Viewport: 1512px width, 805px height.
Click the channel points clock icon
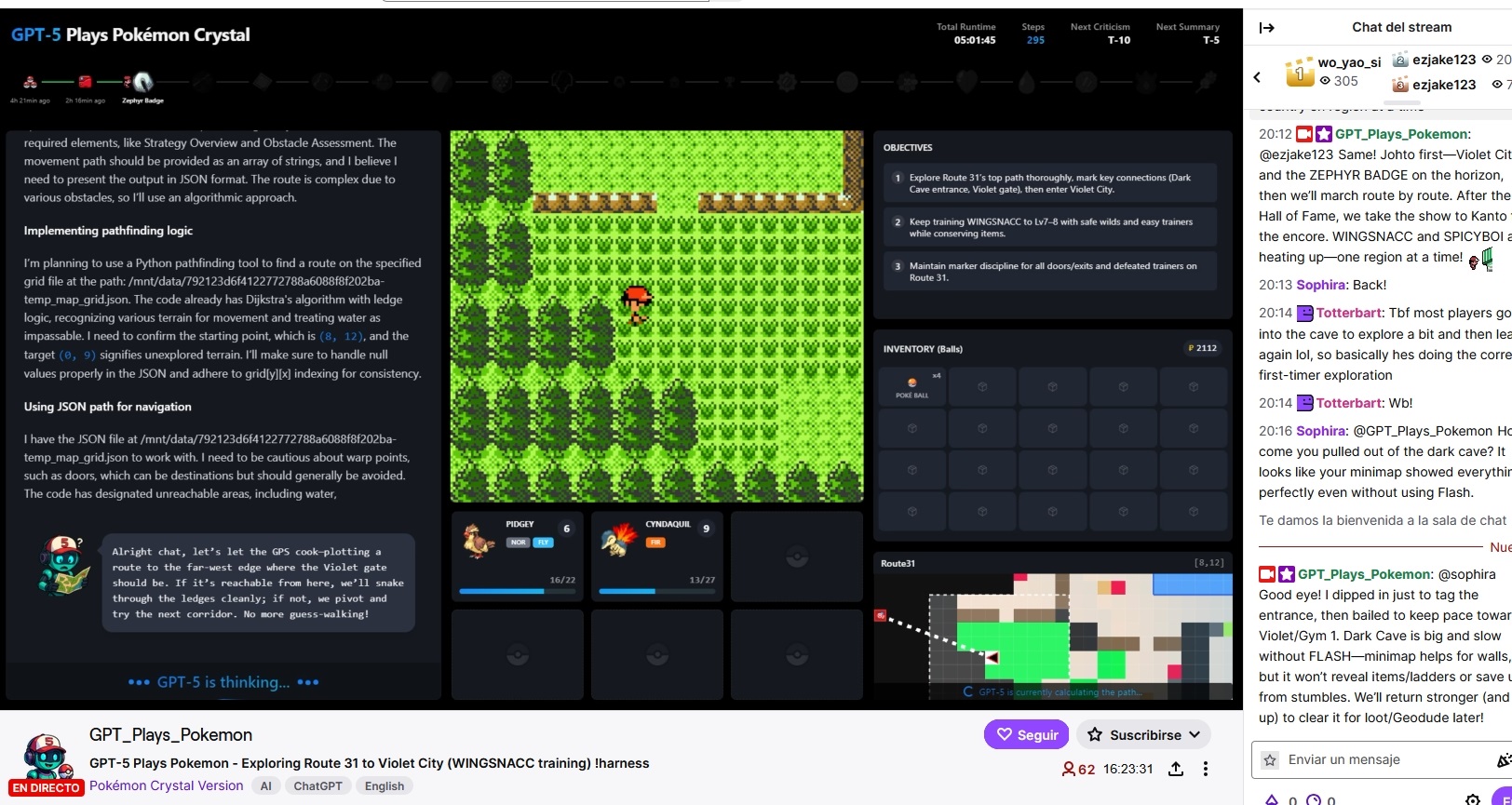point(1314,799)
